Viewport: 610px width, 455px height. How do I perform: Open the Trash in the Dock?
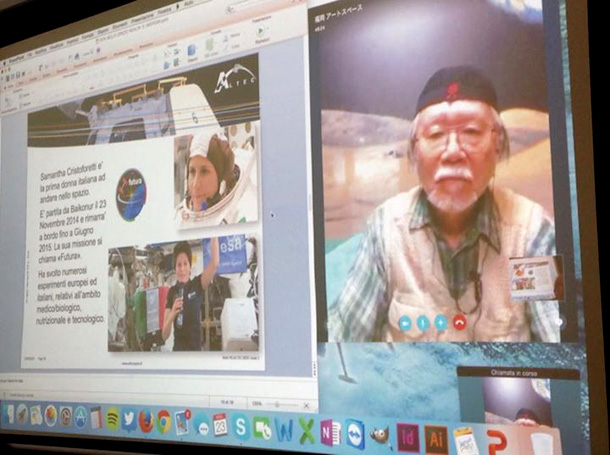coord(542,444)
